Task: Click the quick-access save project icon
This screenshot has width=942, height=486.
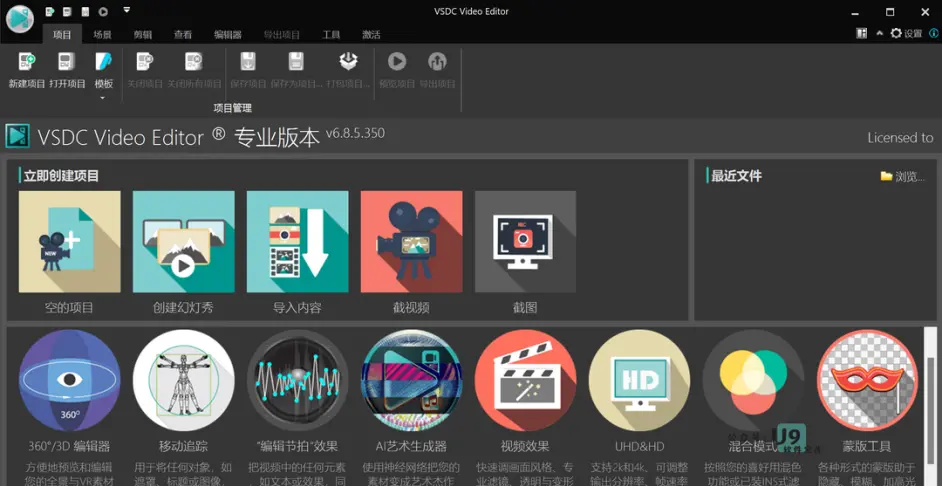Action: 85,11
